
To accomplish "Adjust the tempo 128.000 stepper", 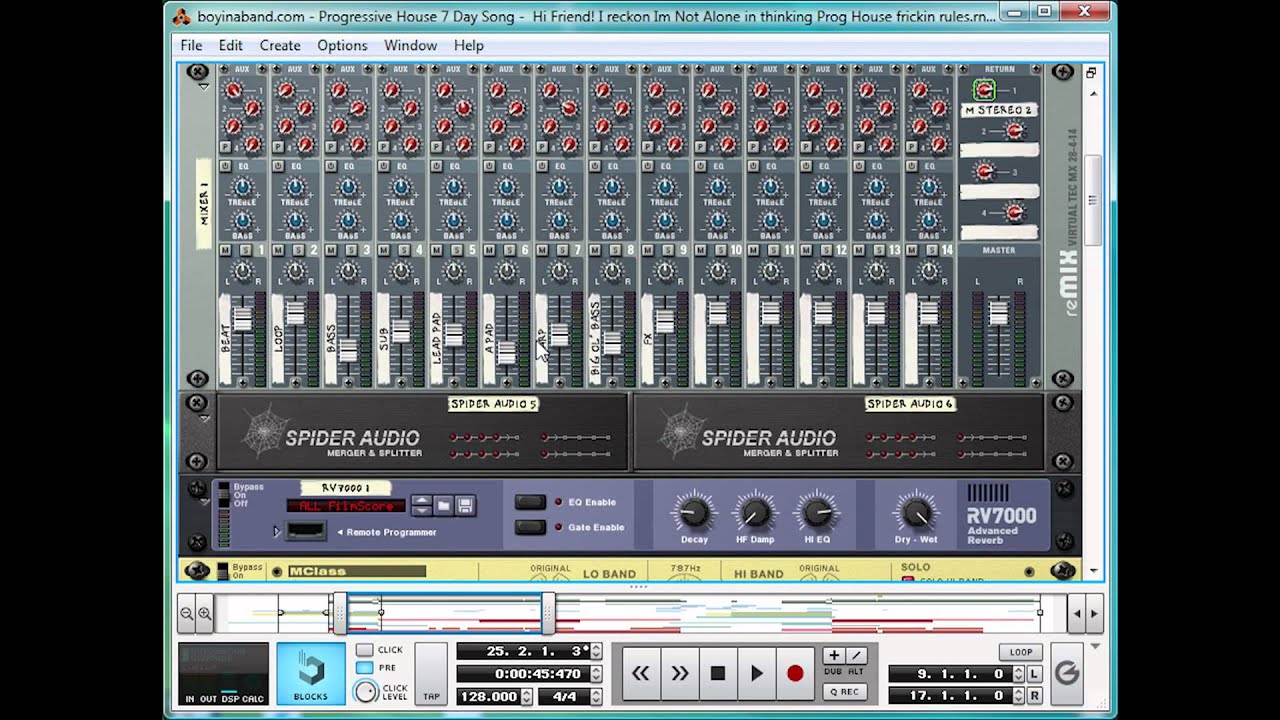I will (526, 697).
